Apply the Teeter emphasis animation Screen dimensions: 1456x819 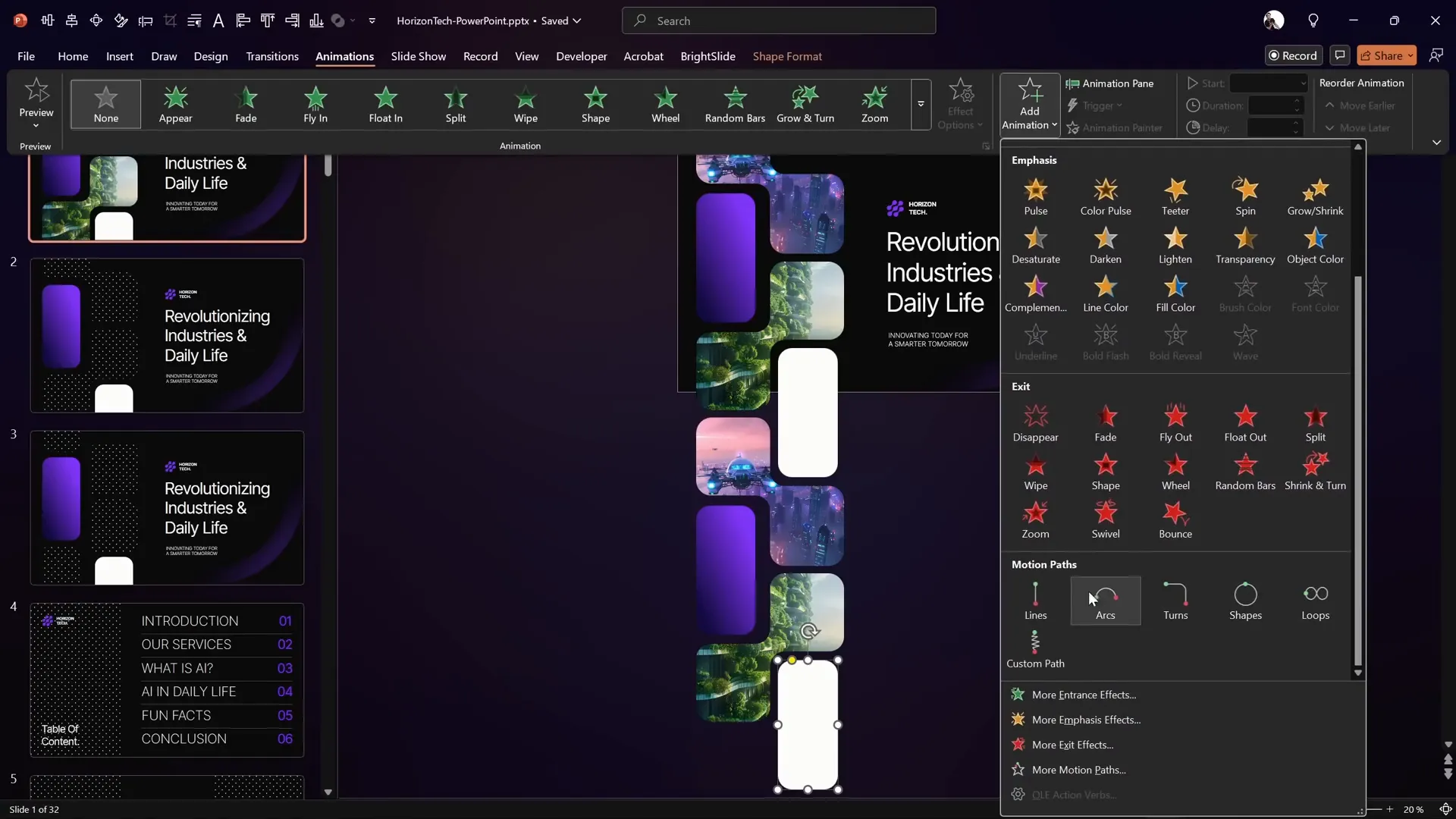(1175, 196)
